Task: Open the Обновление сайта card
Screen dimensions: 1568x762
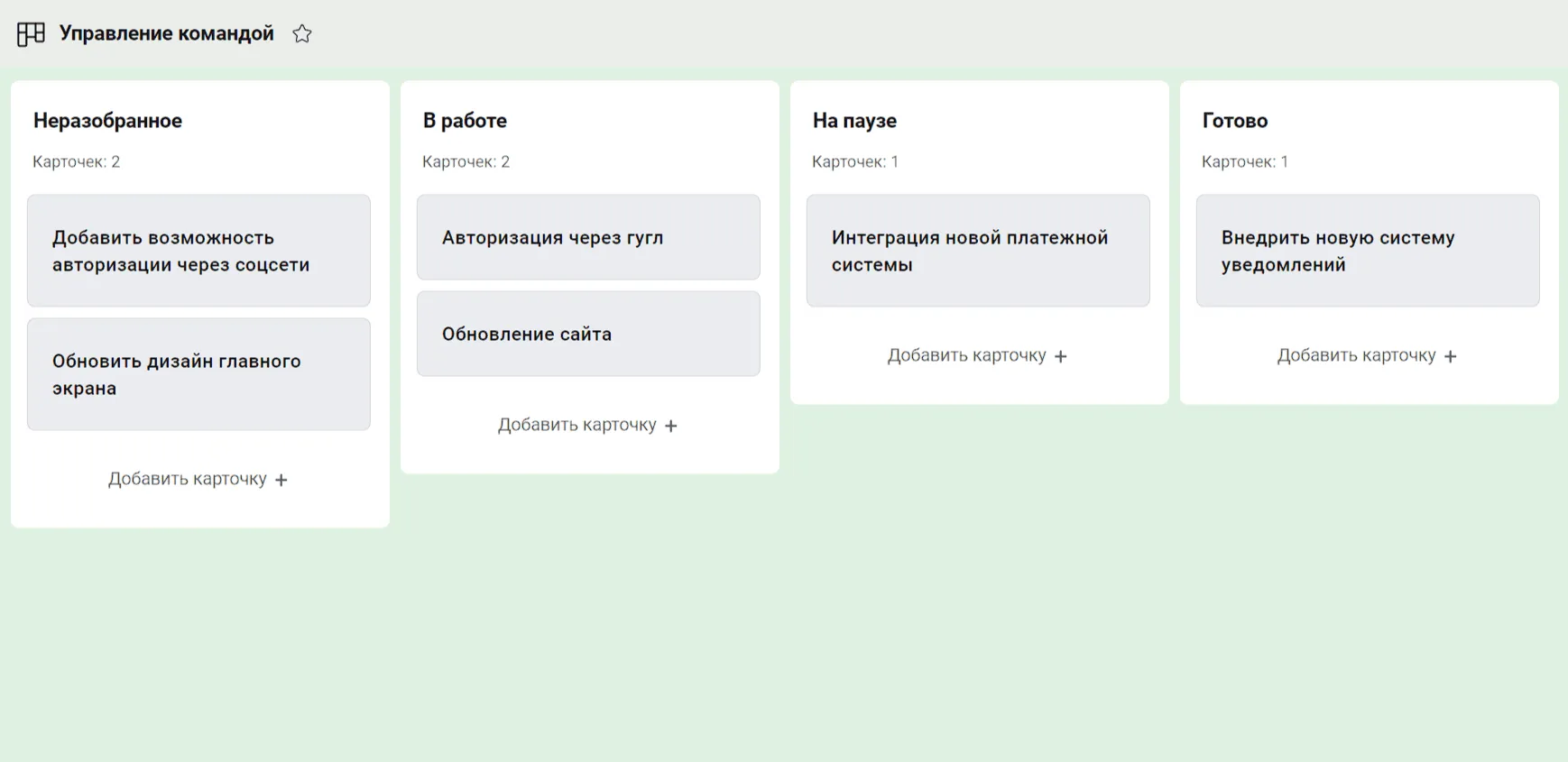Action: pyautogui.click(x=588, y=334)
